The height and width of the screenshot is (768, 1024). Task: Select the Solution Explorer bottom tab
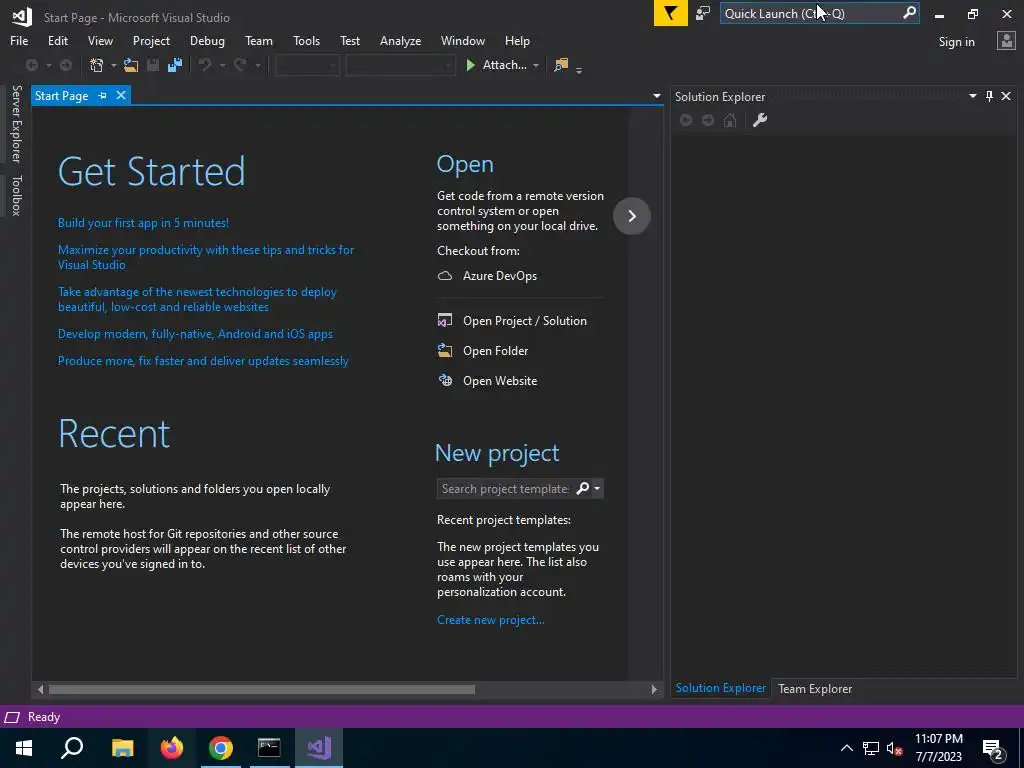(x=720, y=688)
